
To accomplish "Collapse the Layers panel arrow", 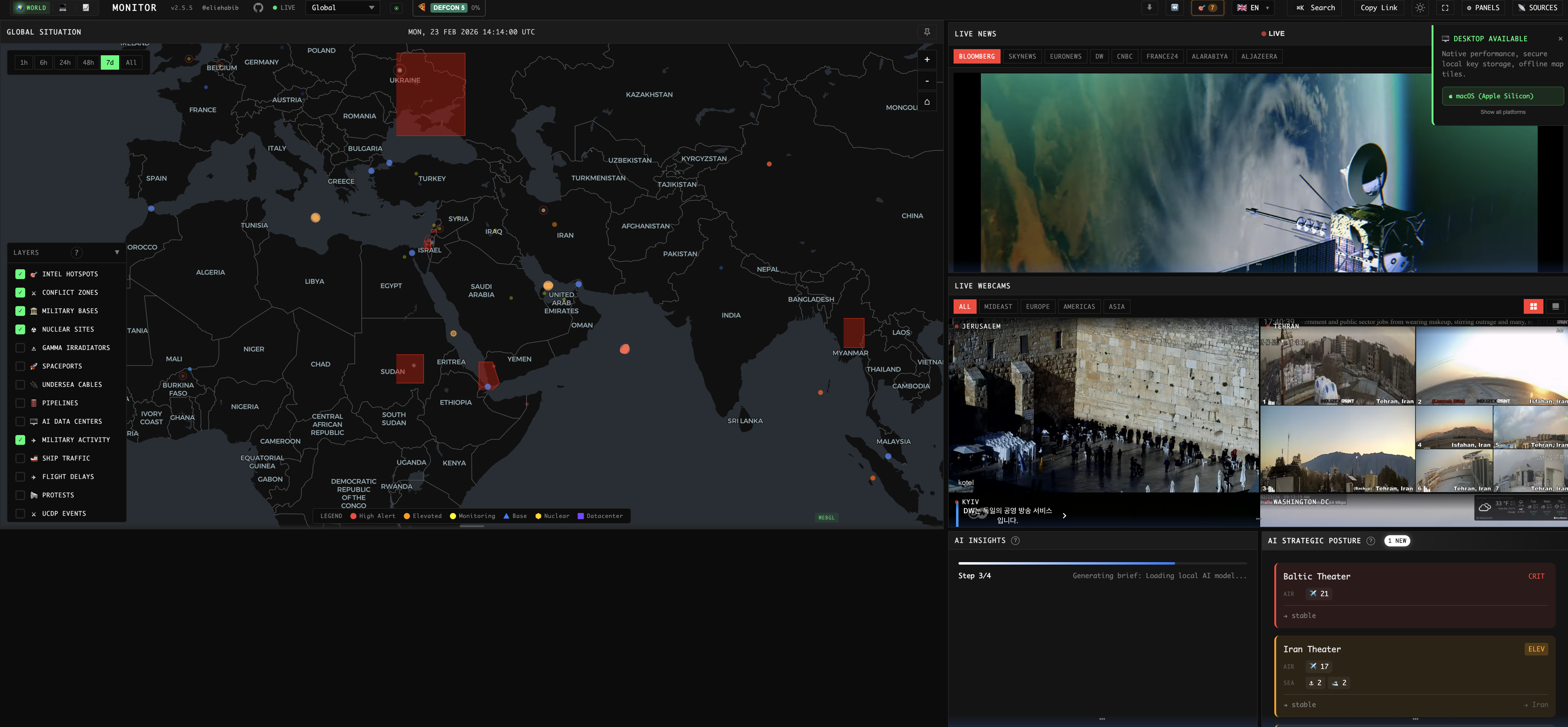I will coord(117,252).
